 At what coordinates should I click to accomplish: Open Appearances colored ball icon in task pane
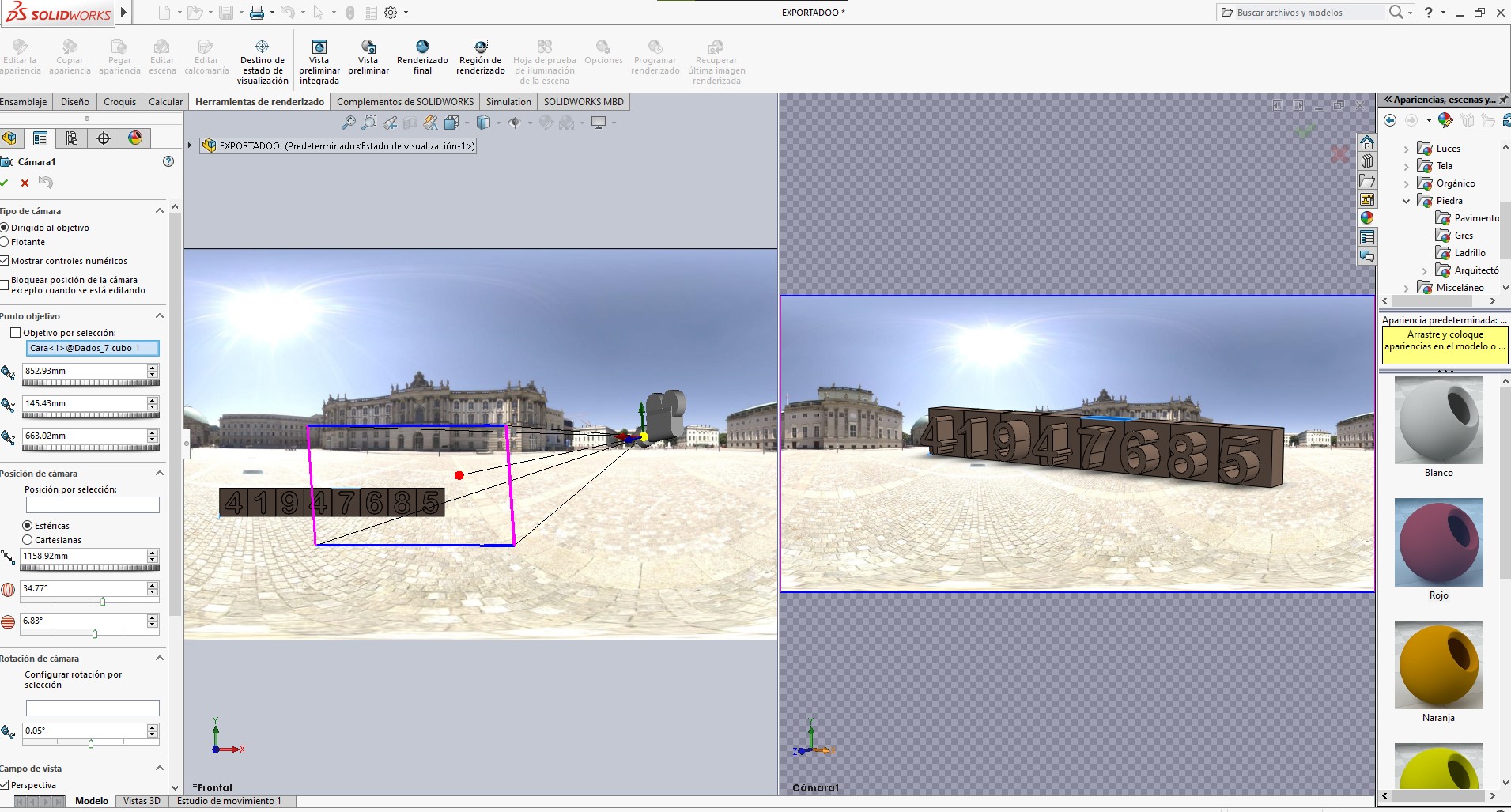(x=1367, y=218)
